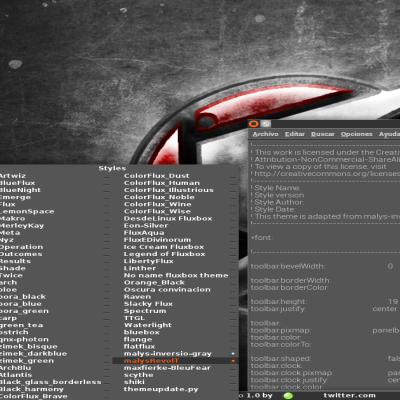Click the creativecommons.org URL line
Screen dimensions: 400x400
325,174
